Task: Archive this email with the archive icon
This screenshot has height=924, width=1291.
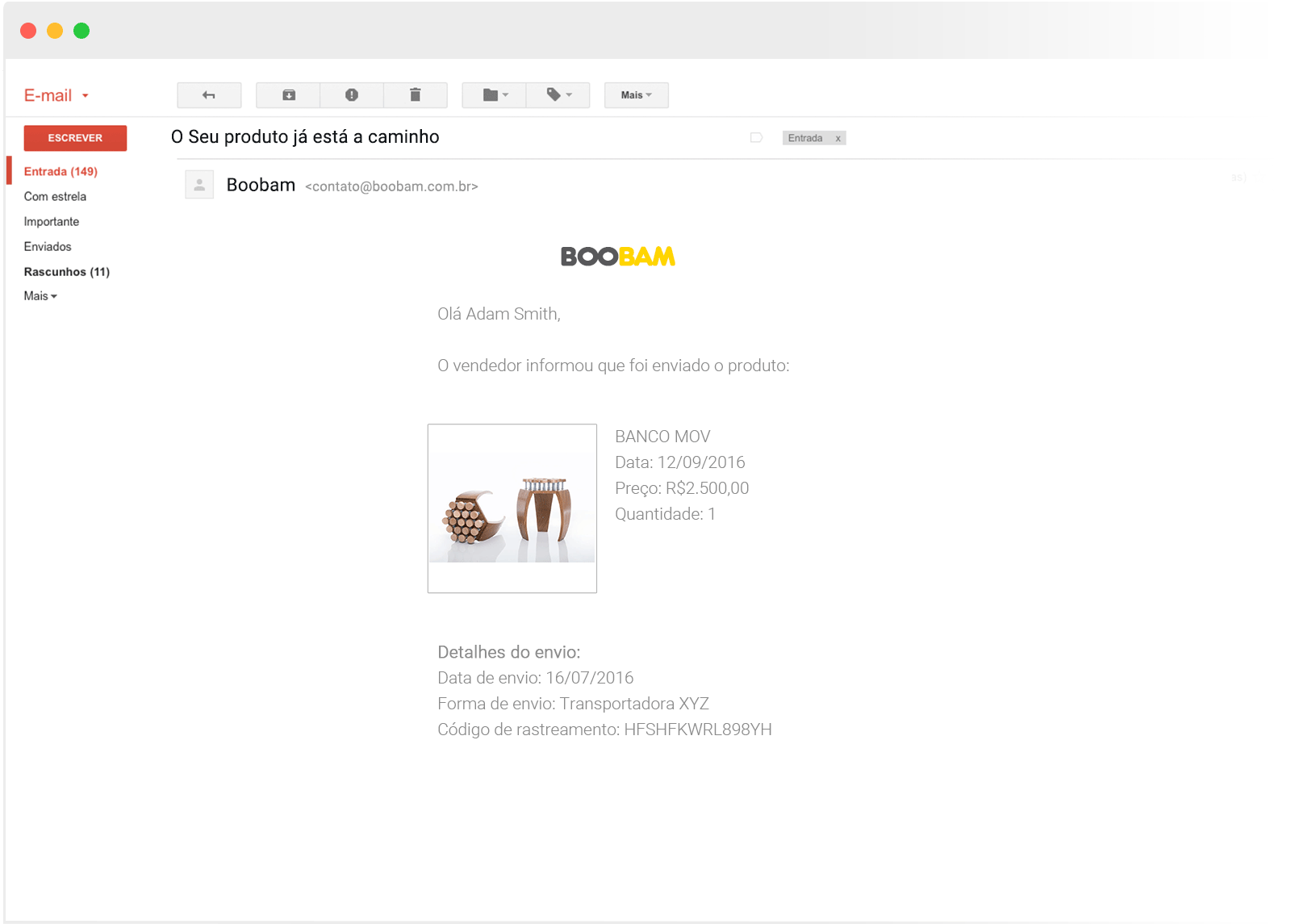Action: (x=288, y=95)
